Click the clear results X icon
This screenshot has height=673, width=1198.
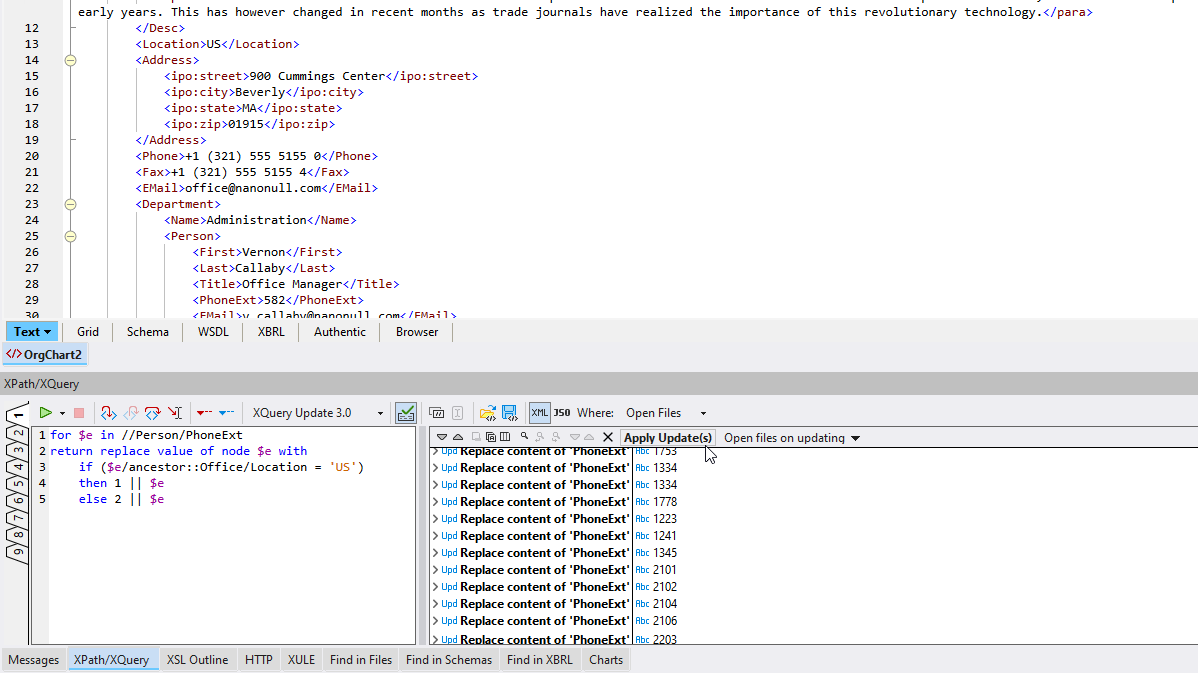(x=608, y=436)
